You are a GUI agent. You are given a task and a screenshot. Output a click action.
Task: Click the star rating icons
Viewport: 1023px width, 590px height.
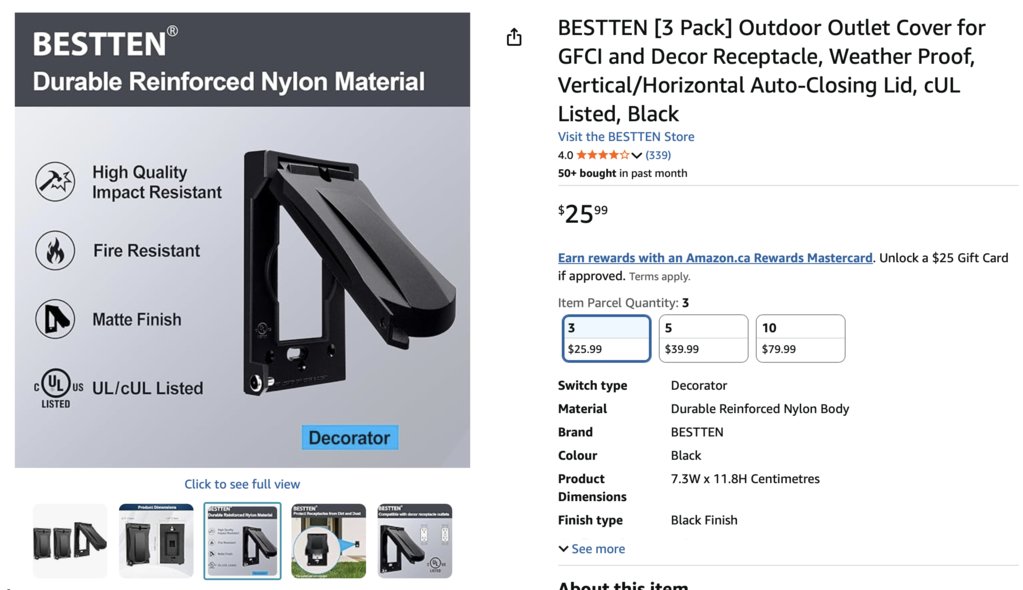click(603, 155)
